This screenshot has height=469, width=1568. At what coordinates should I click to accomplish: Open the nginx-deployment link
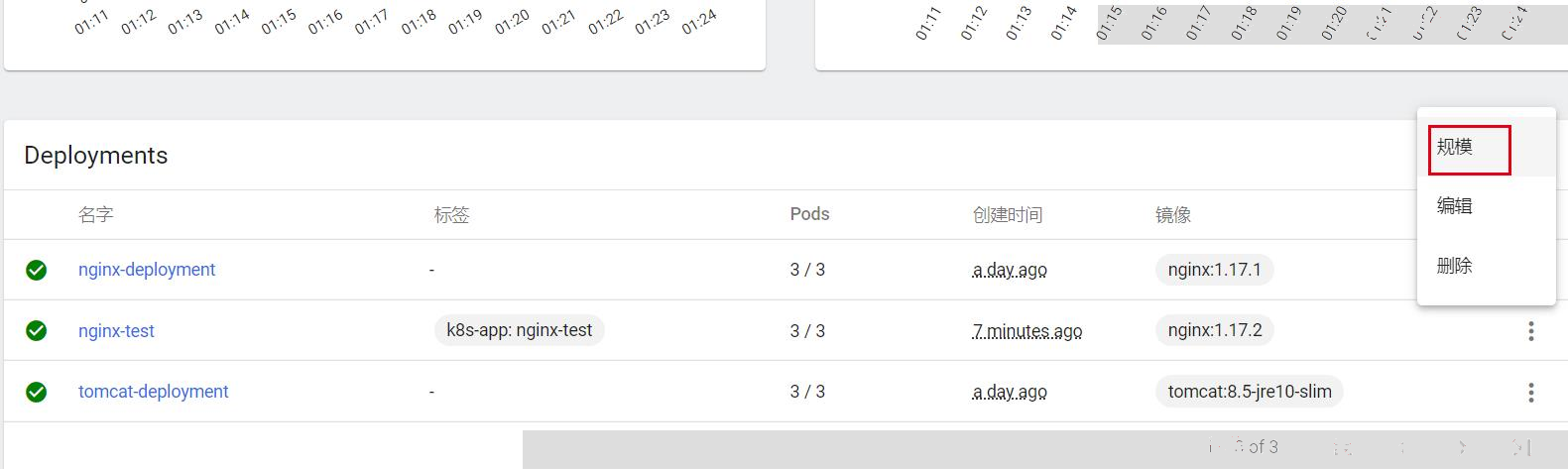(x=147, y=270)
